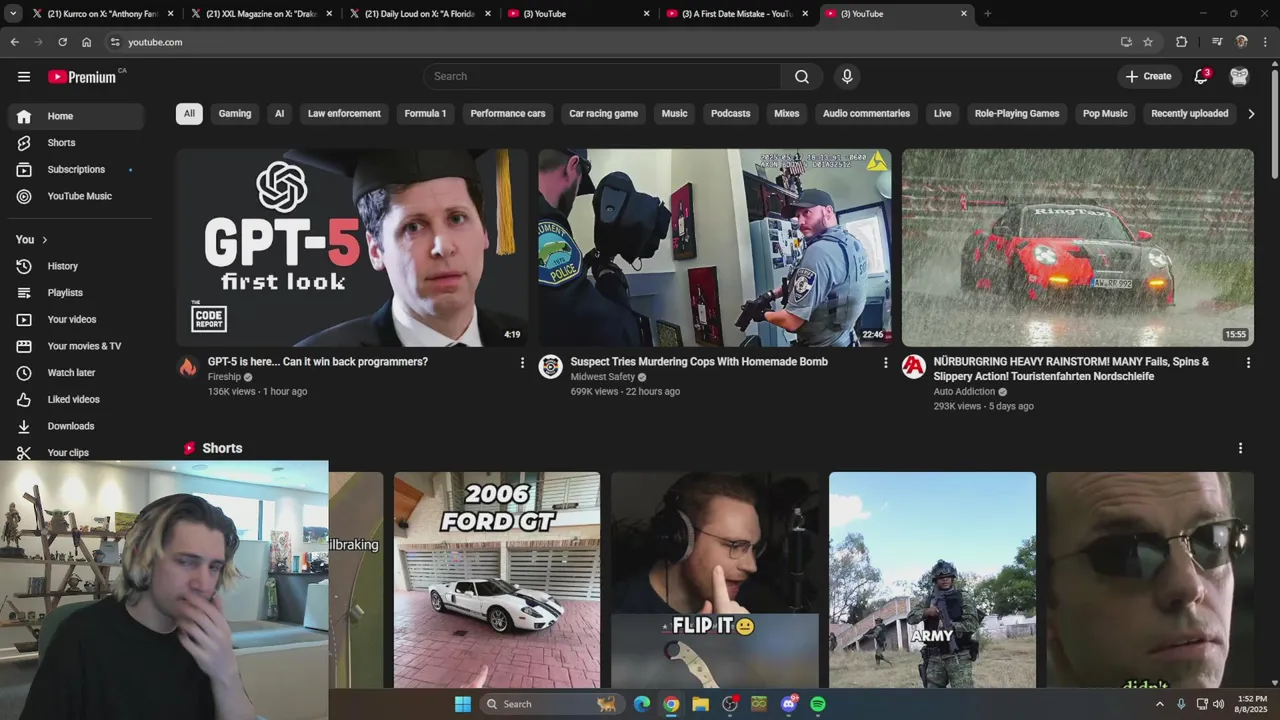Open YouTube Music from sidebar
This screenshot has height=720, width=1280.
[76, 196]
